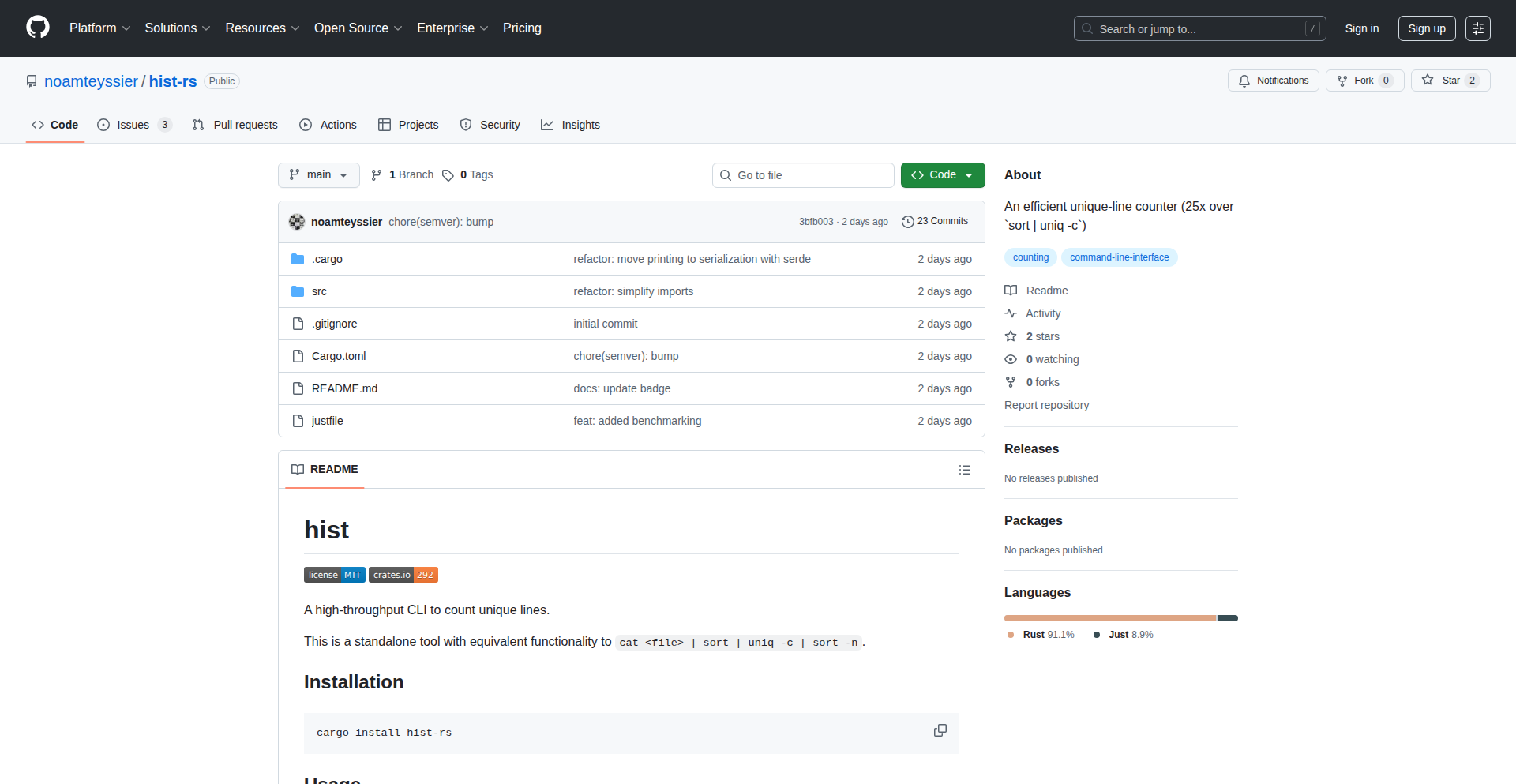Expand the Platform menu
1516x784 pixels.
click(x=99, y=28)
